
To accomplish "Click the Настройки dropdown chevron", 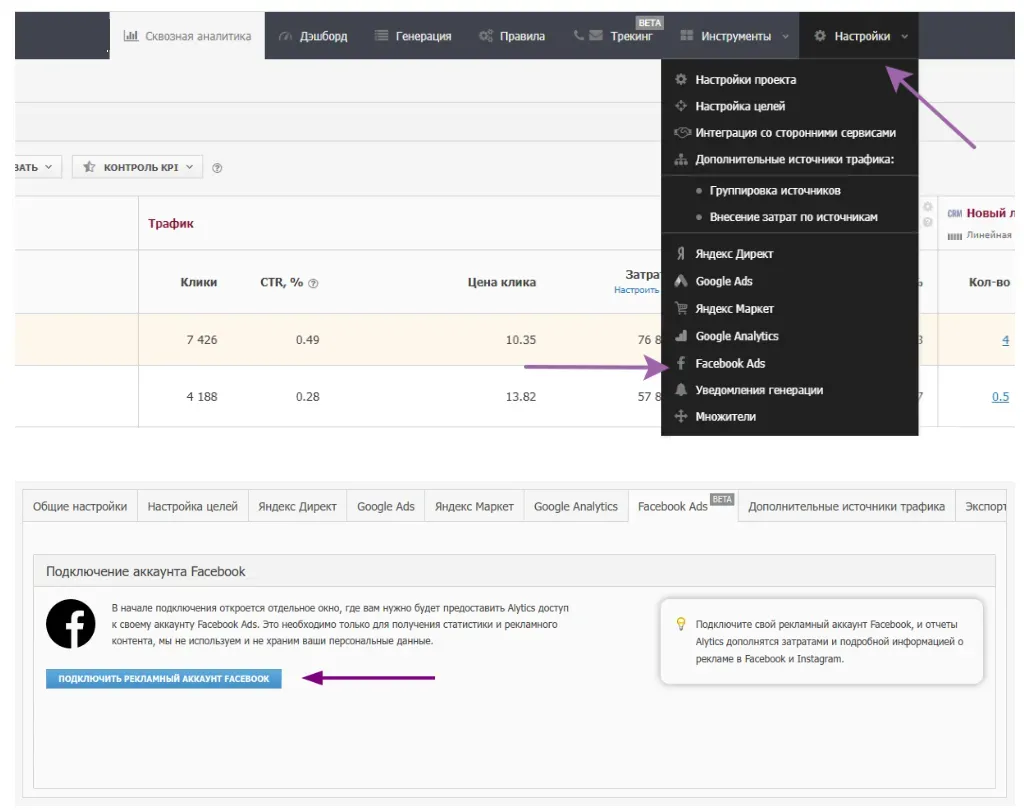I will click(904, 37).
